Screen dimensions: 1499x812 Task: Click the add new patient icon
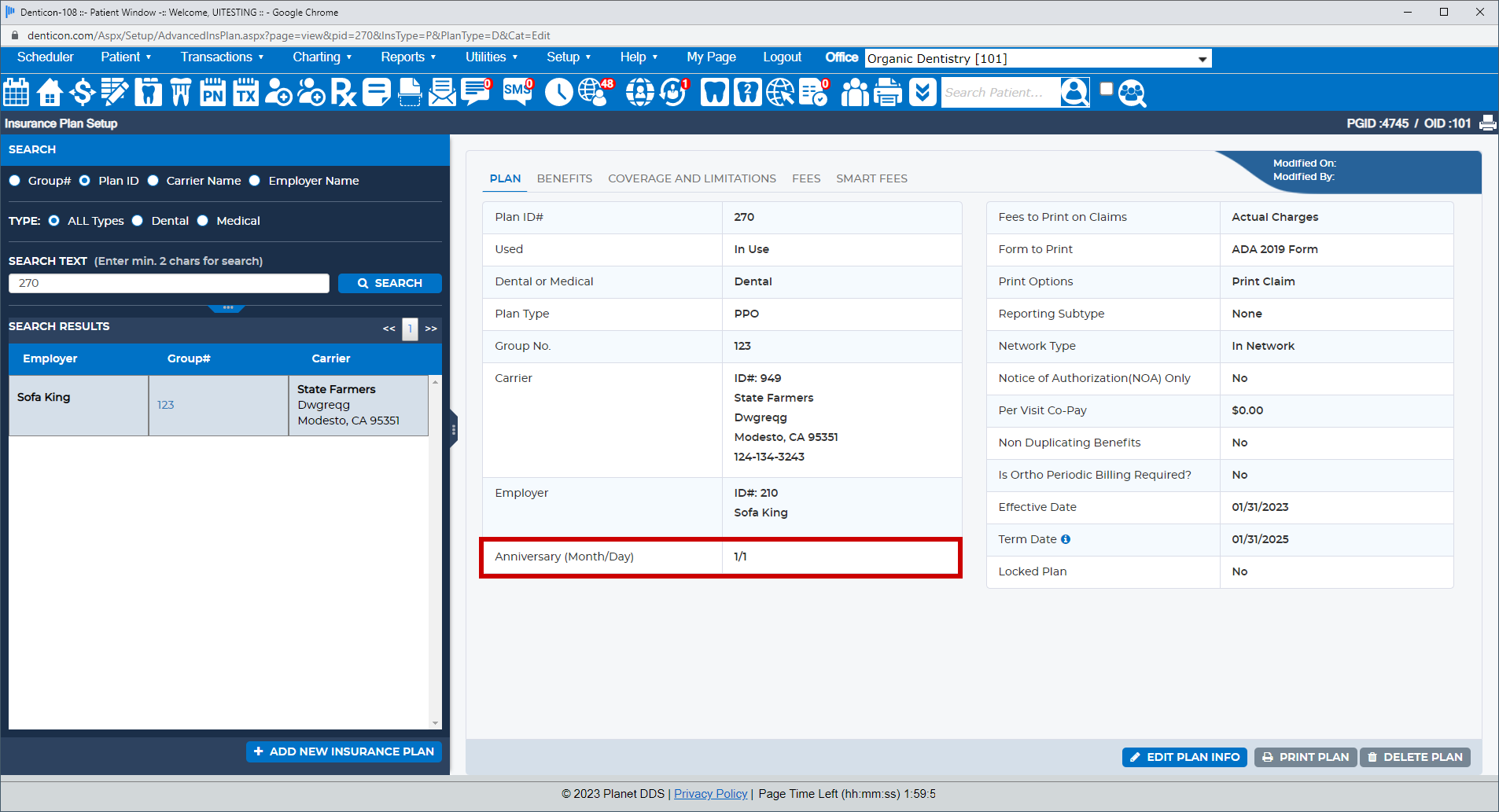278,93
